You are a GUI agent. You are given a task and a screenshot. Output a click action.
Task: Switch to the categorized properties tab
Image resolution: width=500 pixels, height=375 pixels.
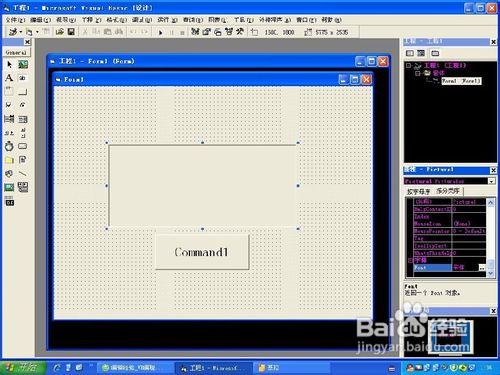point(448,191)
